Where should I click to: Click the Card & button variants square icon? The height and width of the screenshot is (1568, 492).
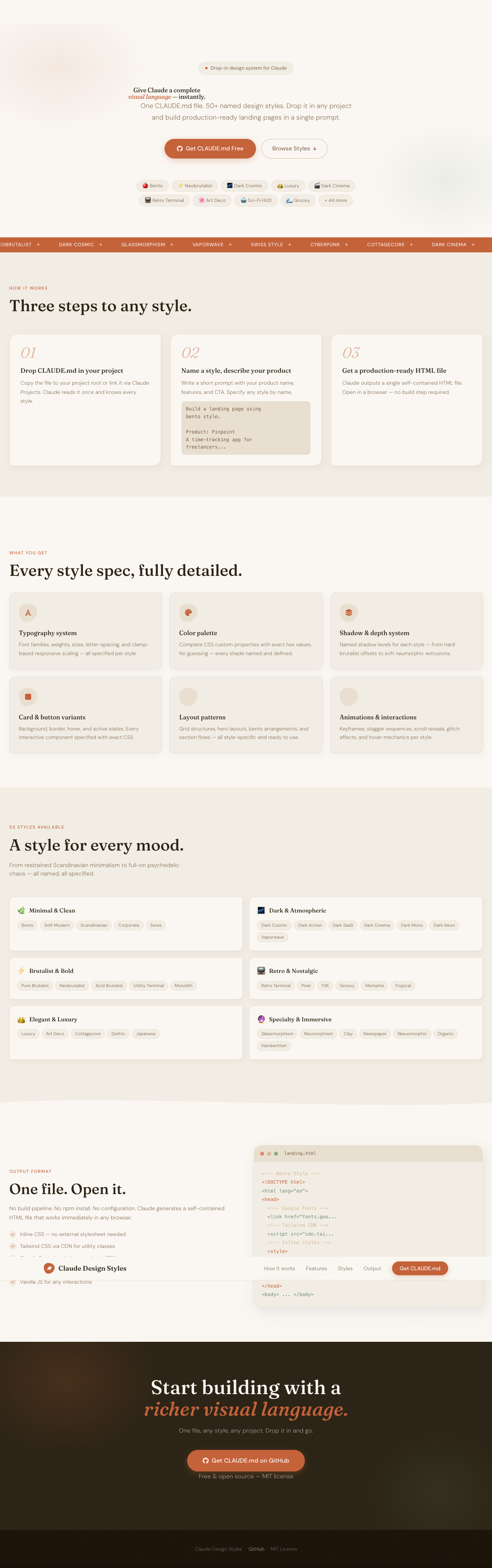coord(28,696)
